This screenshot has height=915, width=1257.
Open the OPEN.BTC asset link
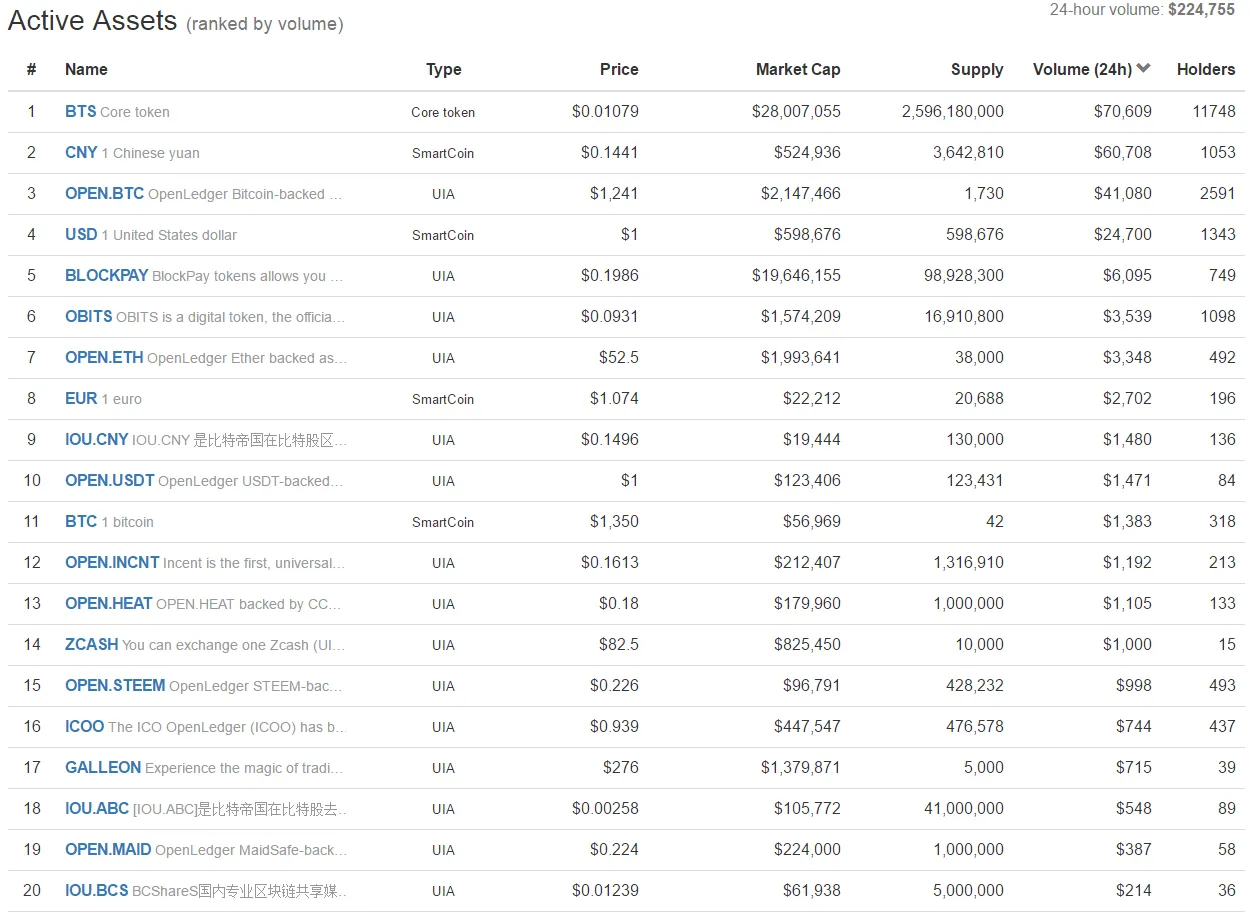104,194
